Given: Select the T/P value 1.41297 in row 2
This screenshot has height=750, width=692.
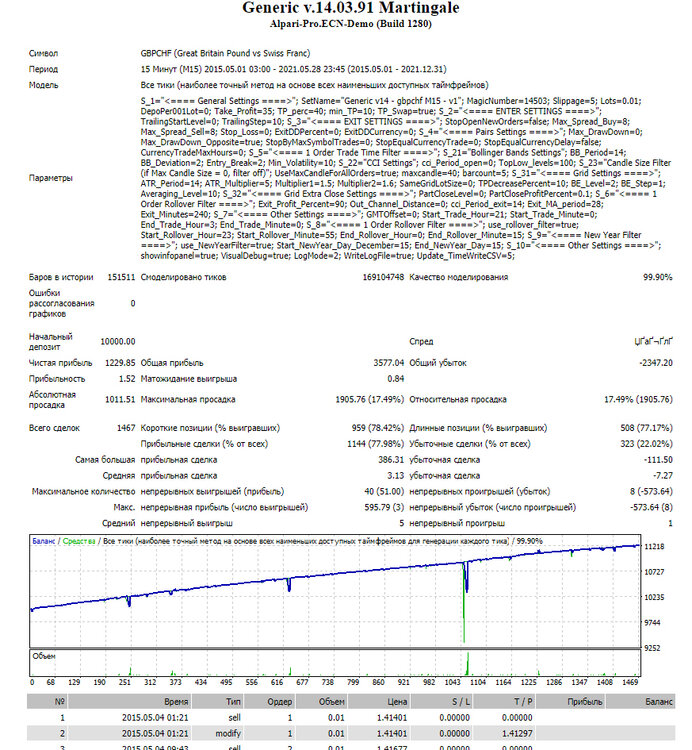Looking at the screenshot, I should pos(517,734).
